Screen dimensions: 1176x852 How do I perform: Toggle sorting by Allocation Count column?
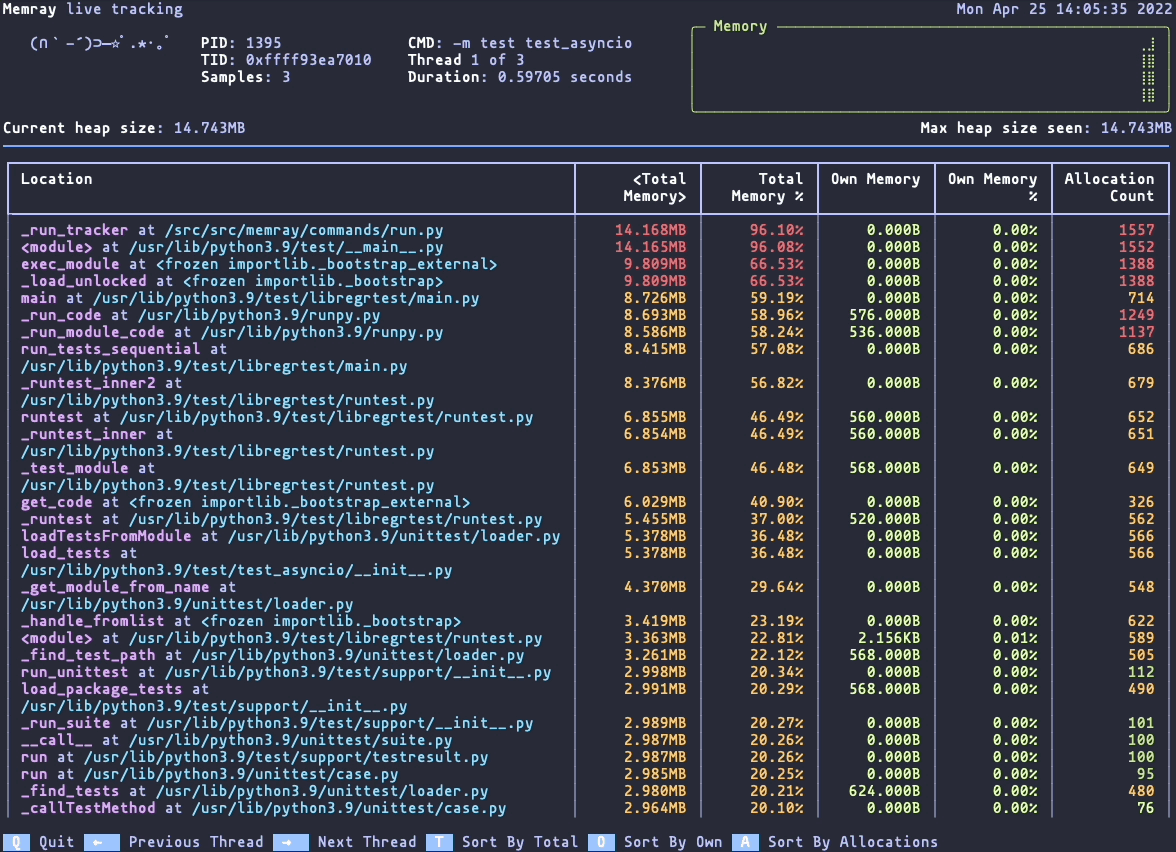(x=1110, y=186)
